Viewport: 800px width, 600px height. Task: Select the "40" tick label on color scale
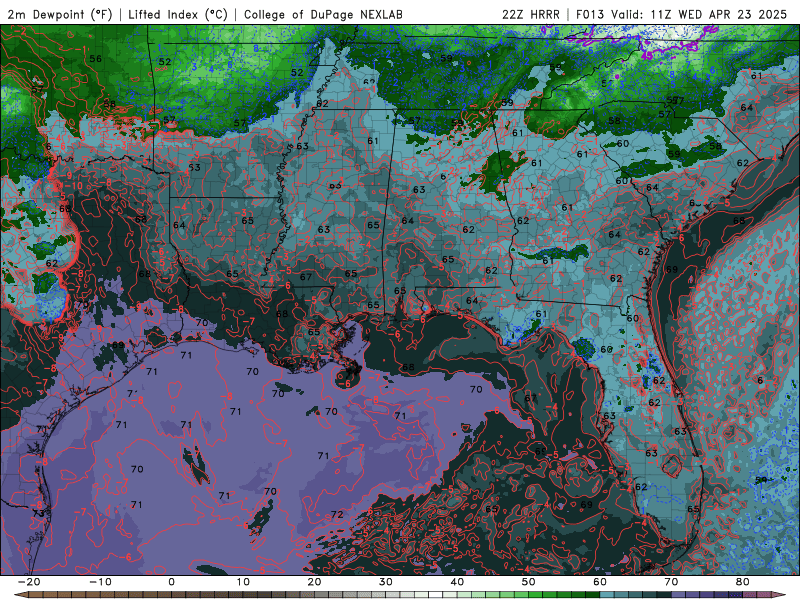[457, 582]
